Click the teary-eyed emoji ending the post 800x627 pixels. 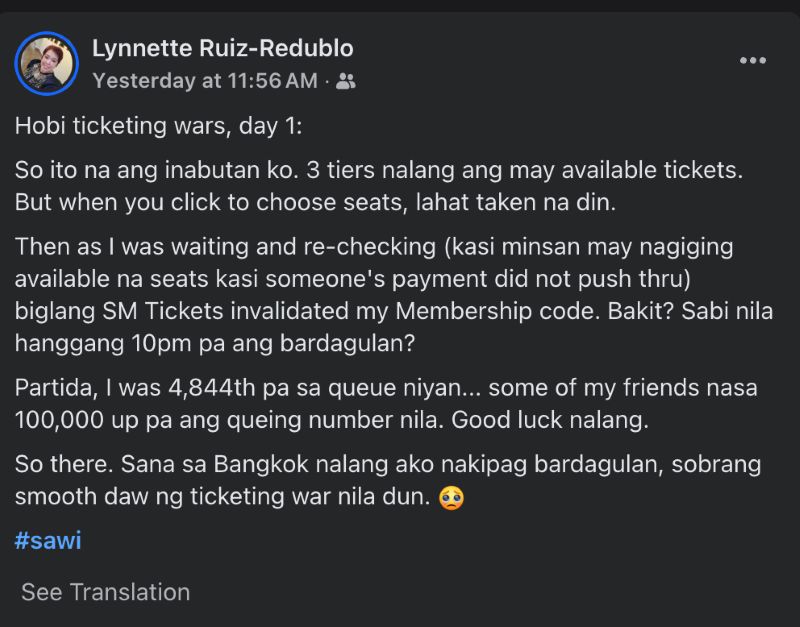pos(452,497)
